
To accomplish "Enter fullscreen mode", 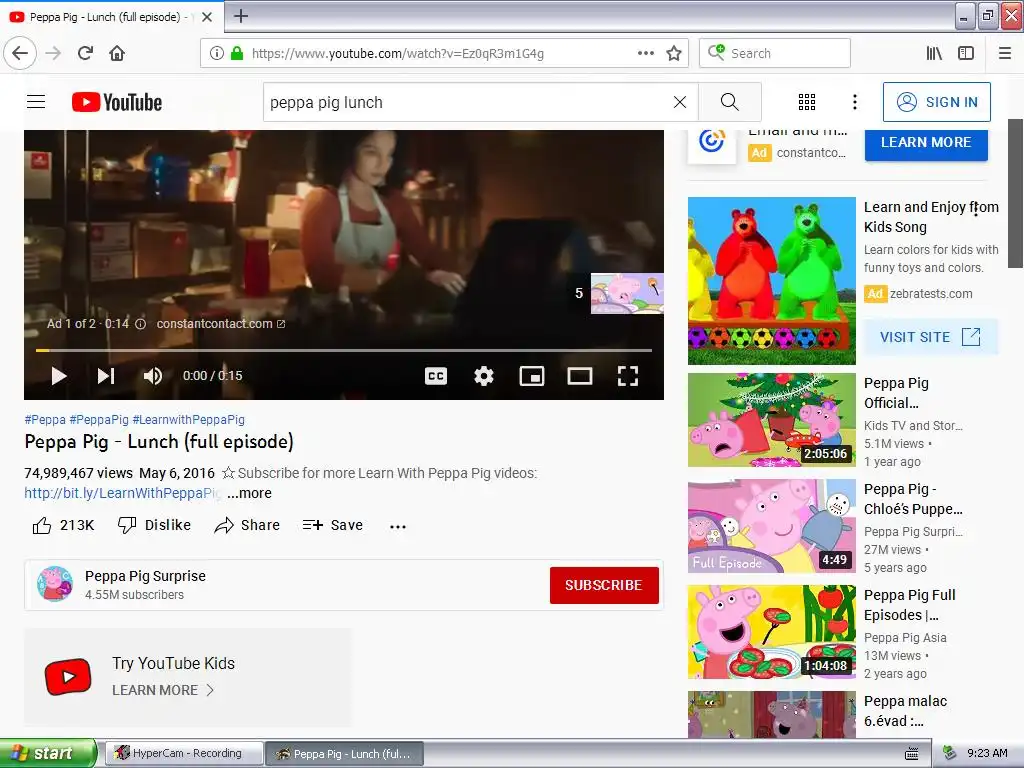I will click(x=628, y=376).
